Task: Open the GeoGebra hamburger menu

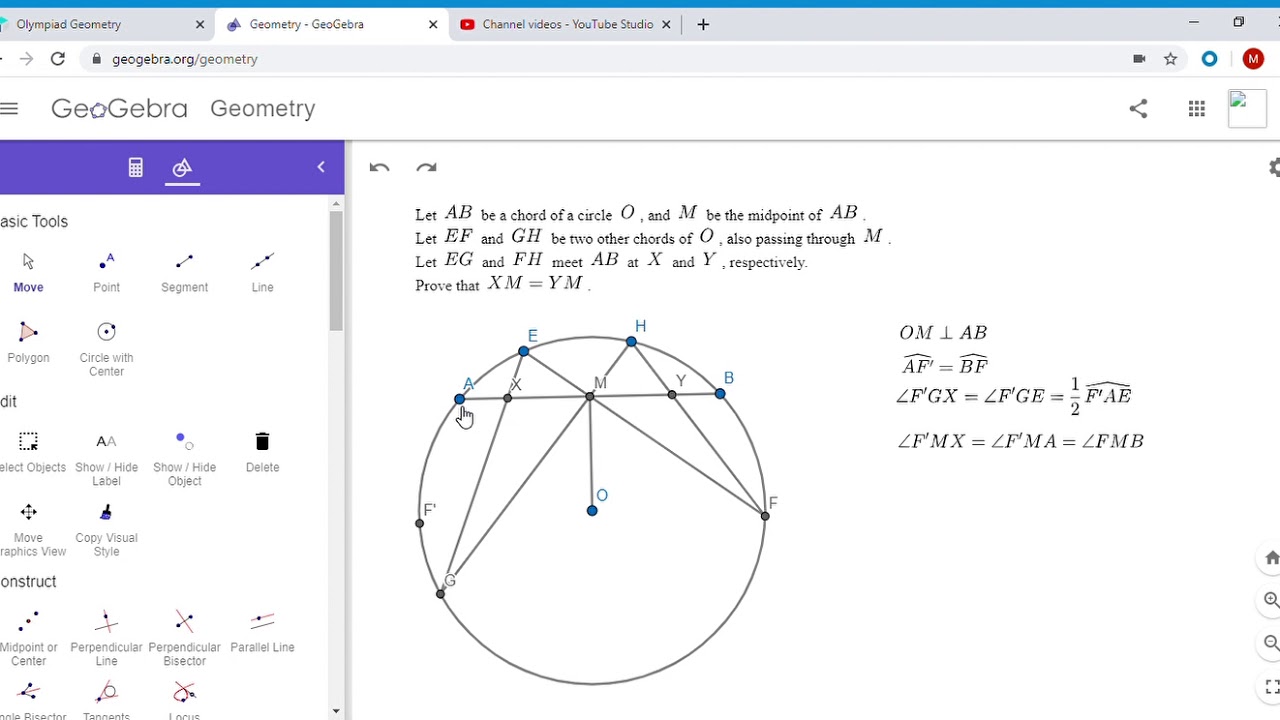Action: pos(9,108)
